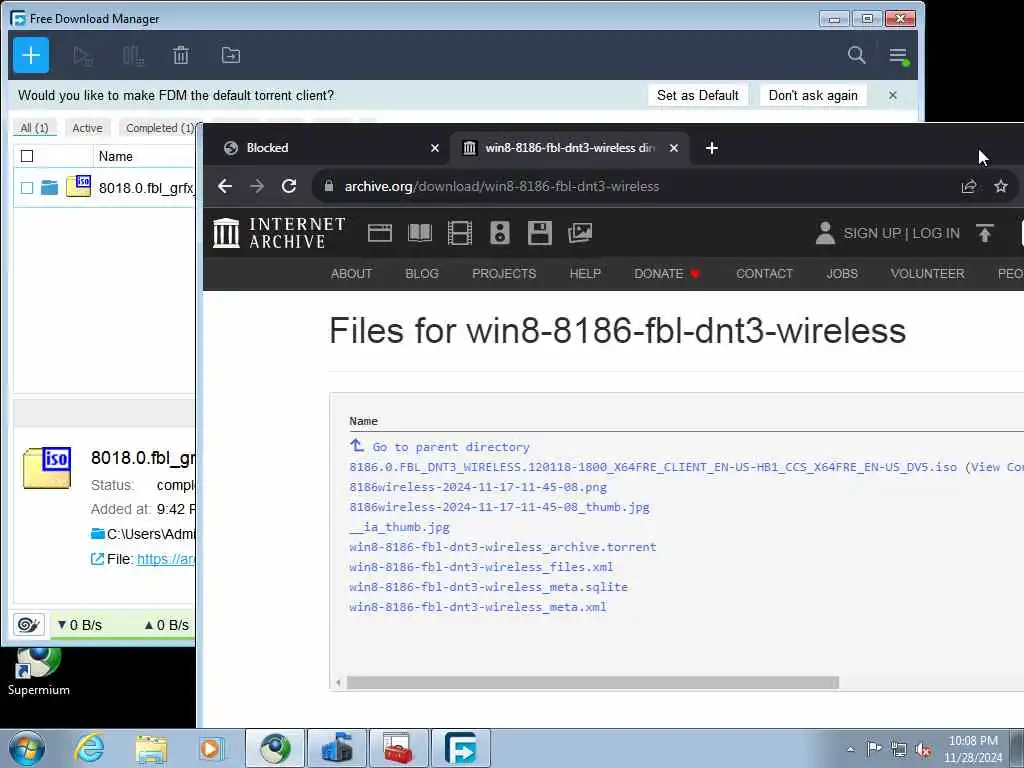Toggle select-all checkbox in FDM list header

tap(27, 156)
